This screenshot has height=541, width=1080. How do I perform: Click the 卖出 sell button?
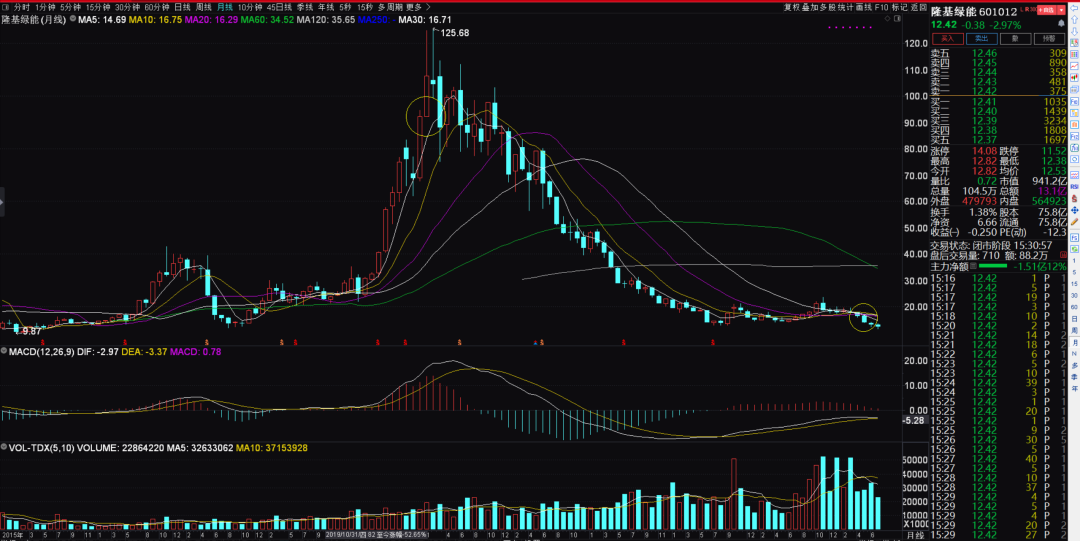coord(982,39)
